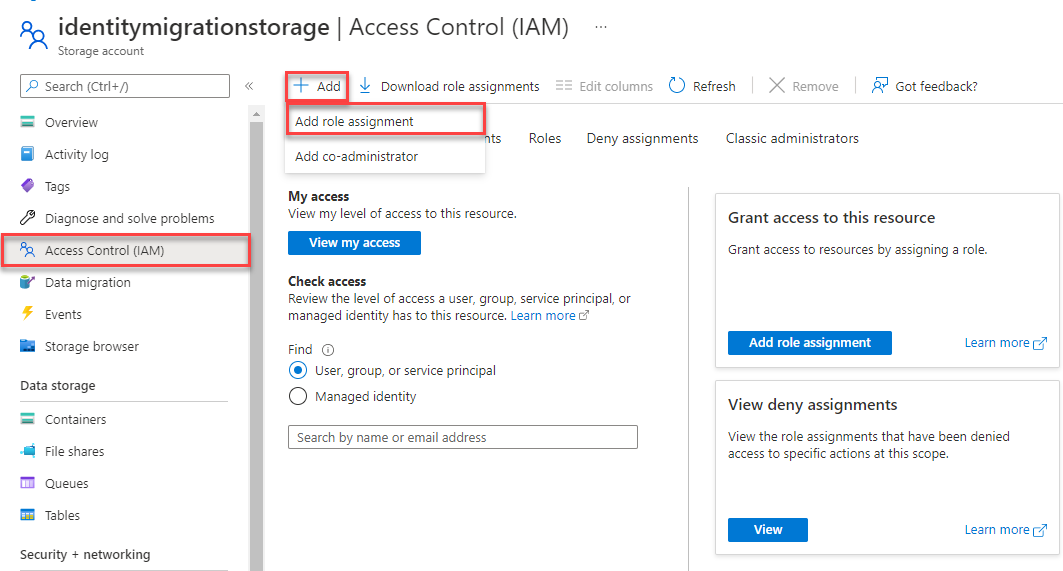Click the blue Add role assignment button
1063x571 pixels.
tap(809, 342)
